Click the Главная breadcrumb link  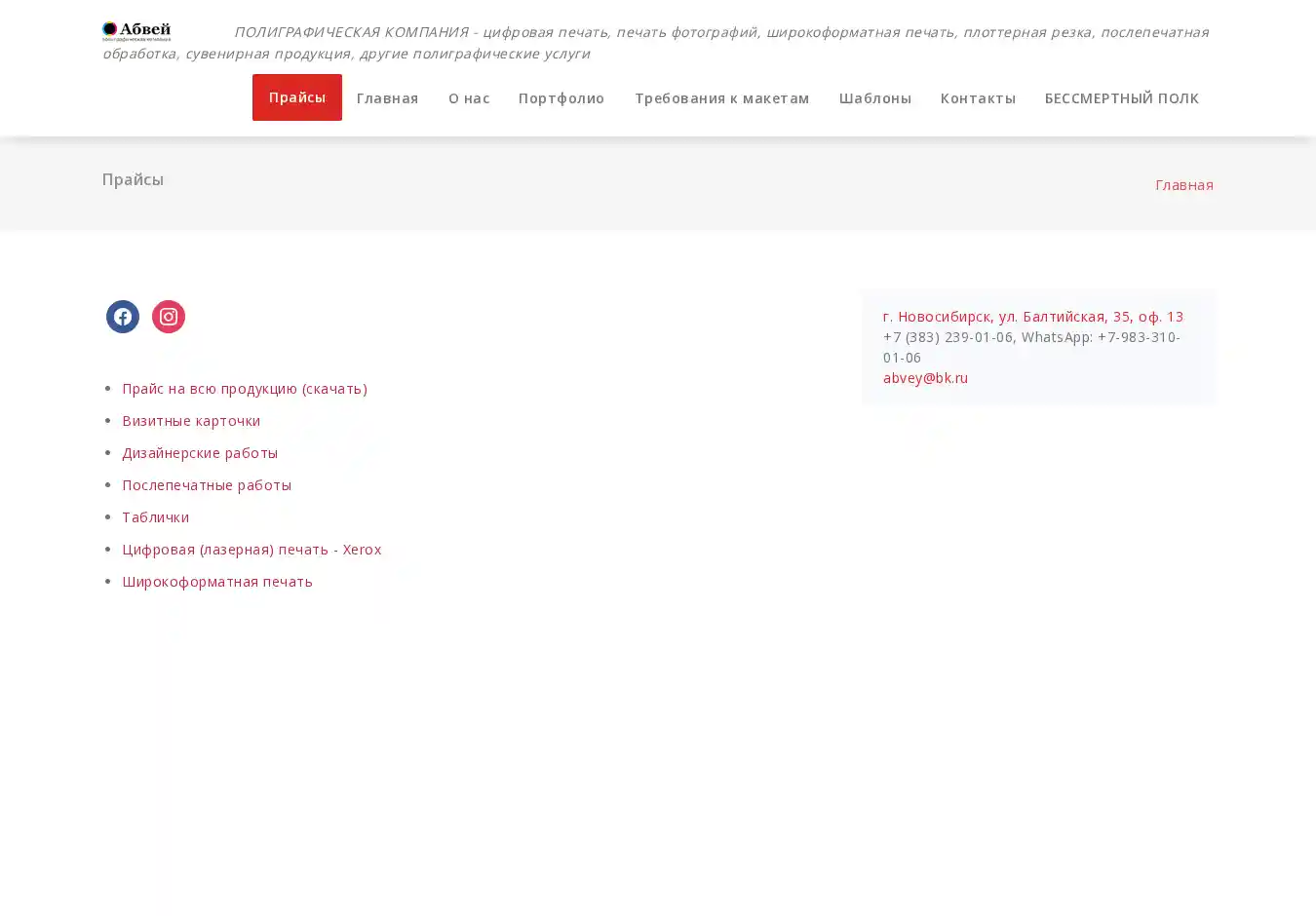click(1183, 185)
